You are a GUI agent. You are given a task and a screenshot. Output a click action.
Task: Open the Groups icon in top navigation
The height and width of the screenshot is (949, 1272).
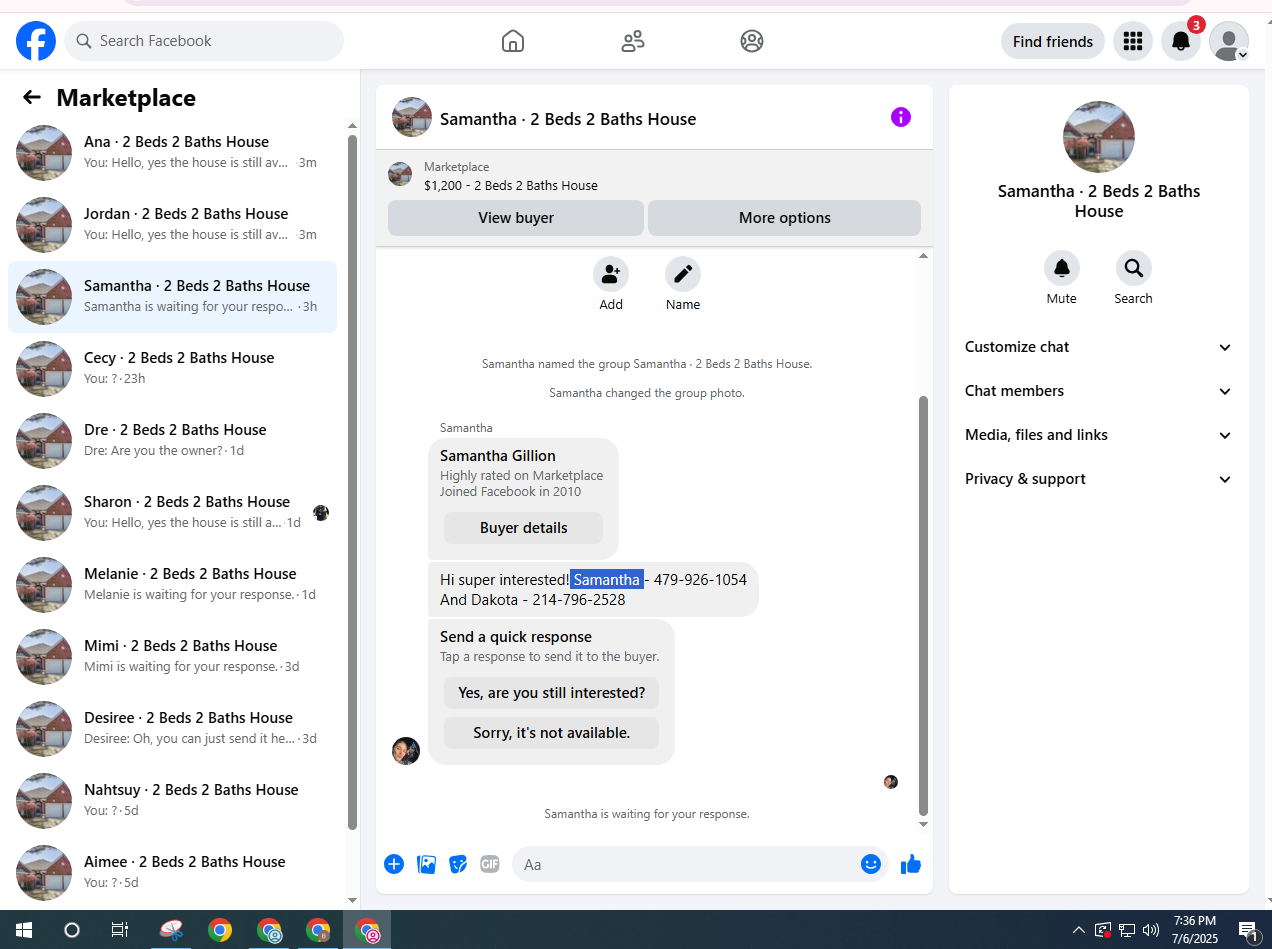click(752, 41)
